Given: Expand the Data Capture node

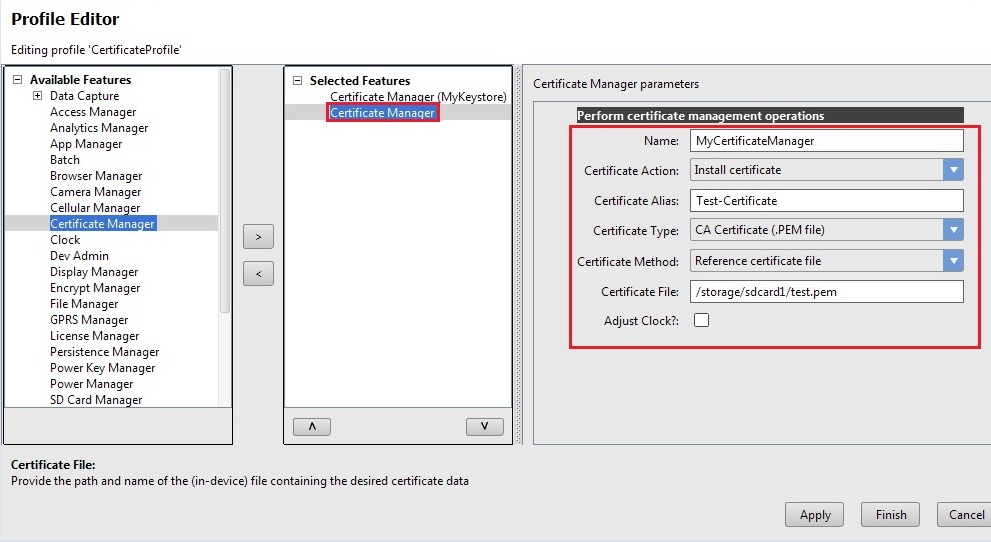Looking at the screenshot, I should (37, 96).
